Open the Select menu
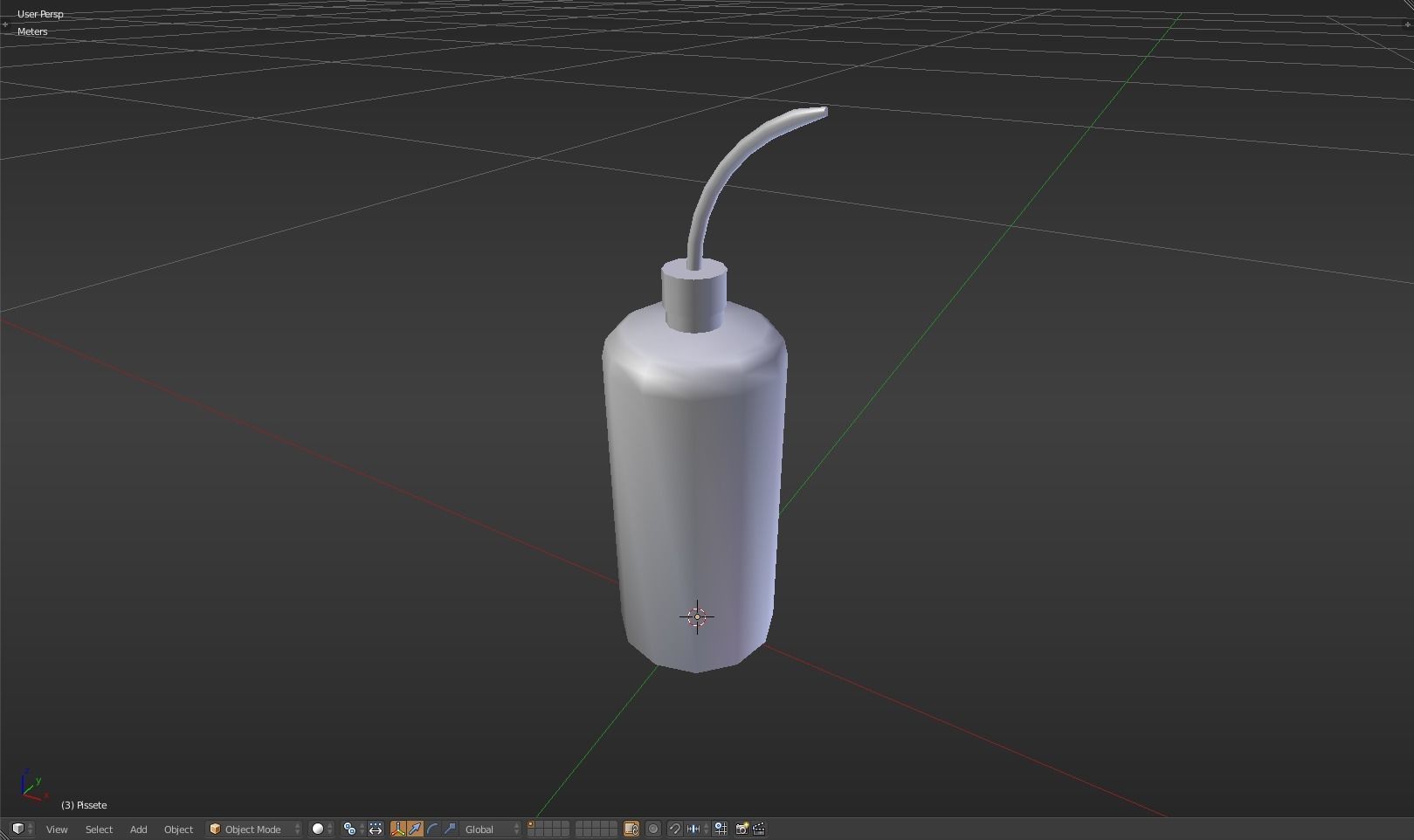Viewport: 1414px width, 840px height. click(x=99, y=830)
